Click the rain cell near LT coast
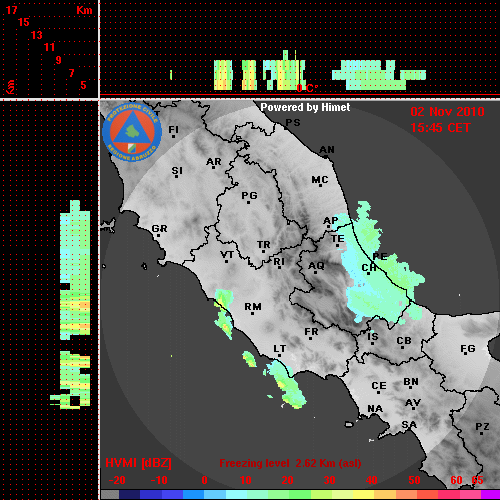Viewport: 500px width, 500px height. pos(287,383)
